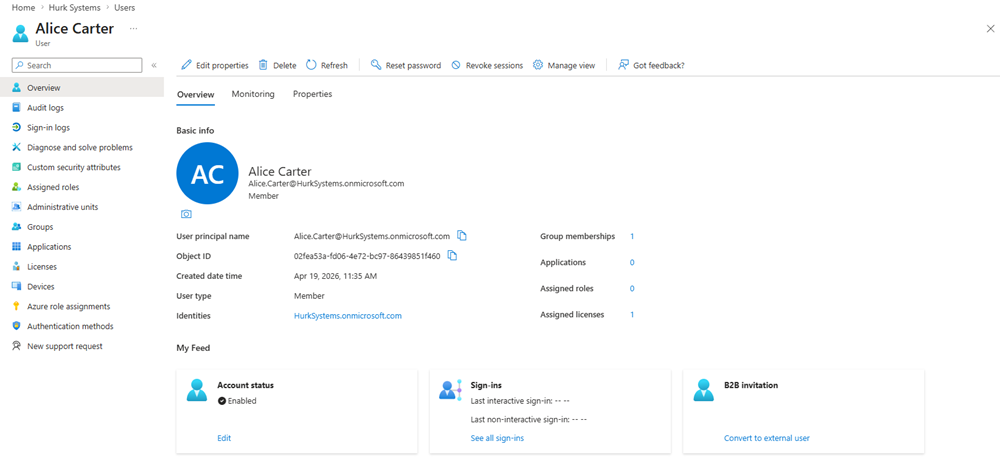The width and height of the screenshot is (1000, 467).
Task: Select the Overview tab
Action: click(x=196, y=94)
